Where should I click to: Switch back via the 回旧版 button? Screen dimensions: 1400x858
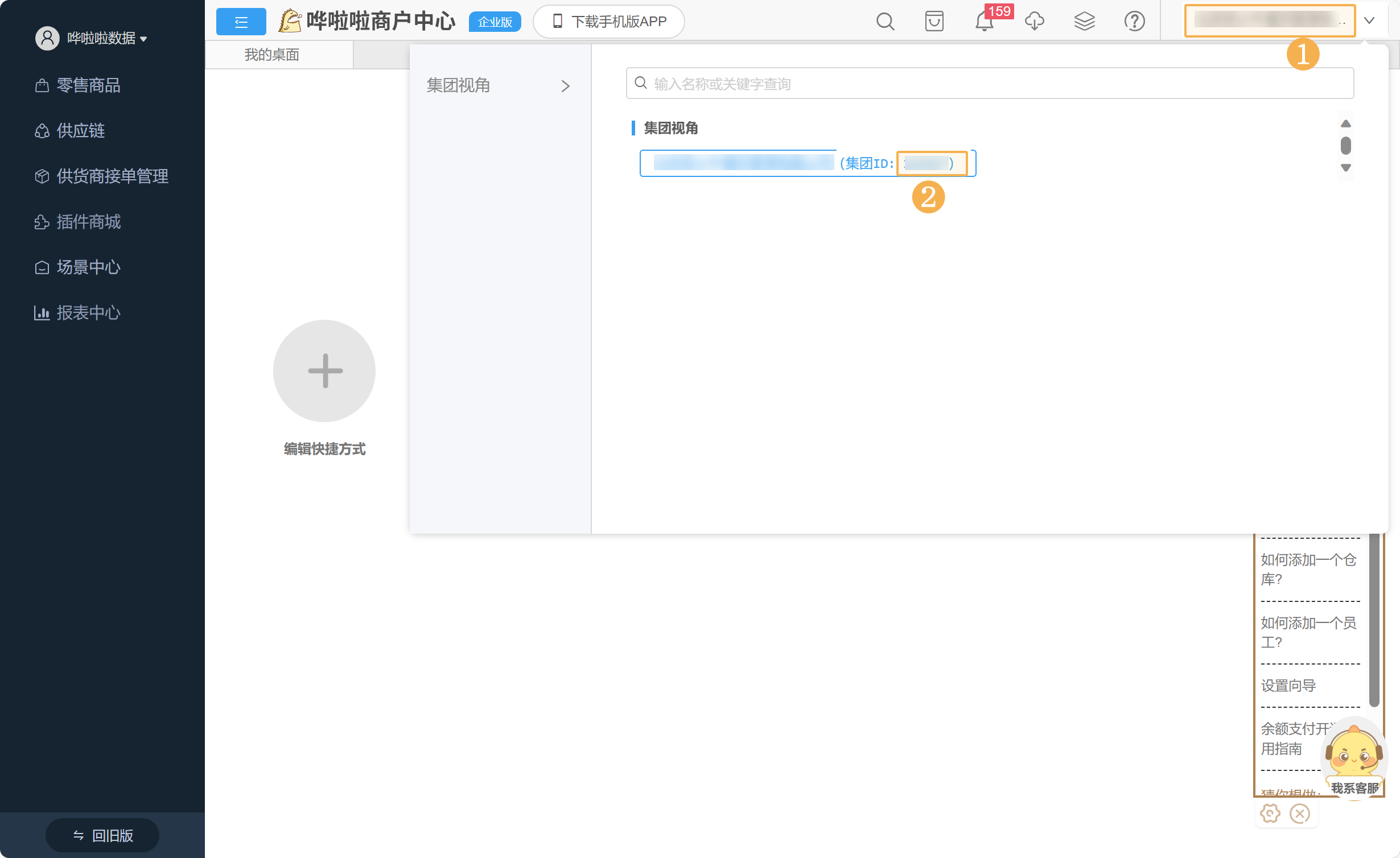click(x=102, y=835)
